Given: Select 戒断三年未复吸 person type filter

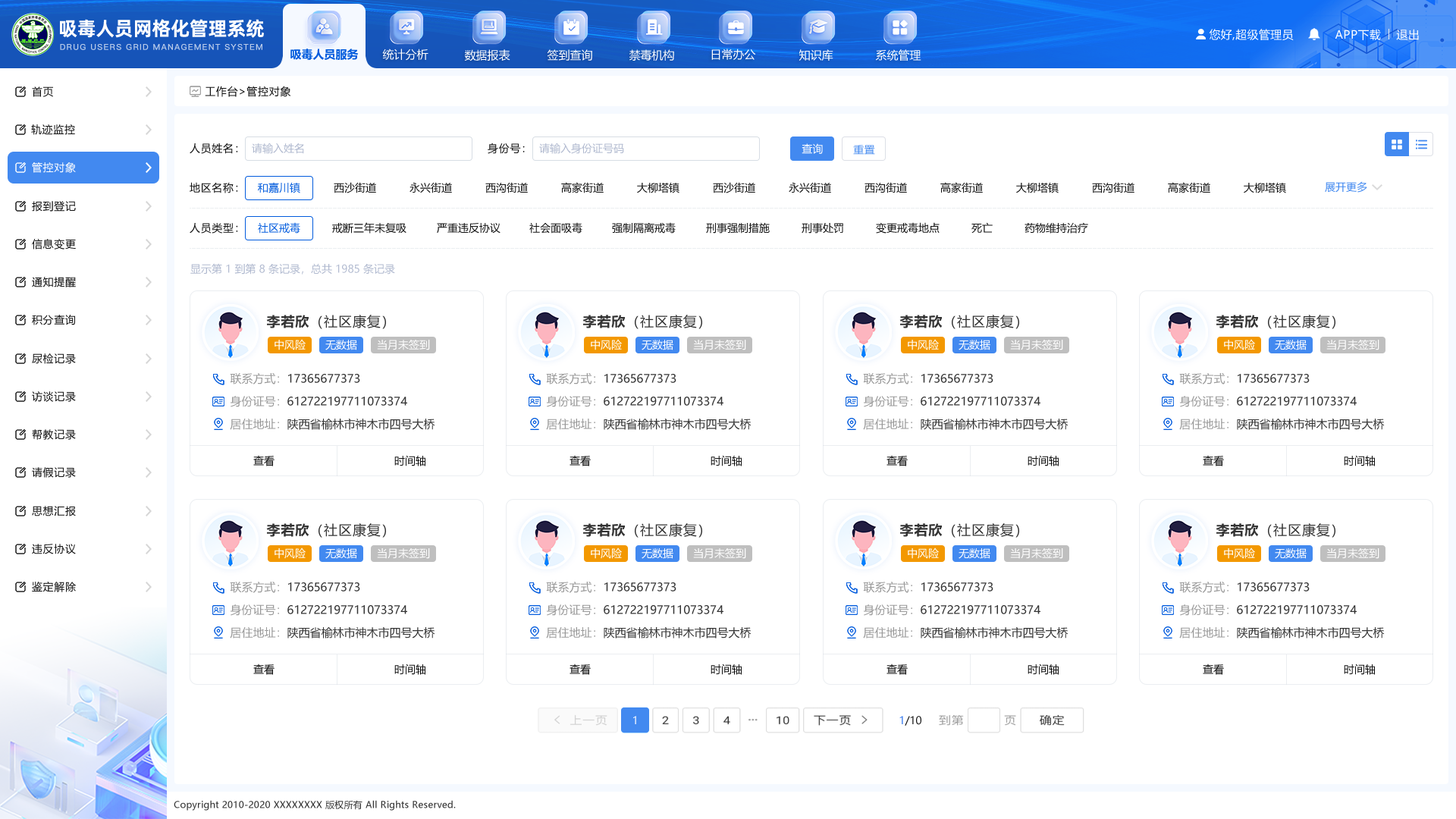Looking at the screenshot, I should pyautogui.click(x=369, y=228).
